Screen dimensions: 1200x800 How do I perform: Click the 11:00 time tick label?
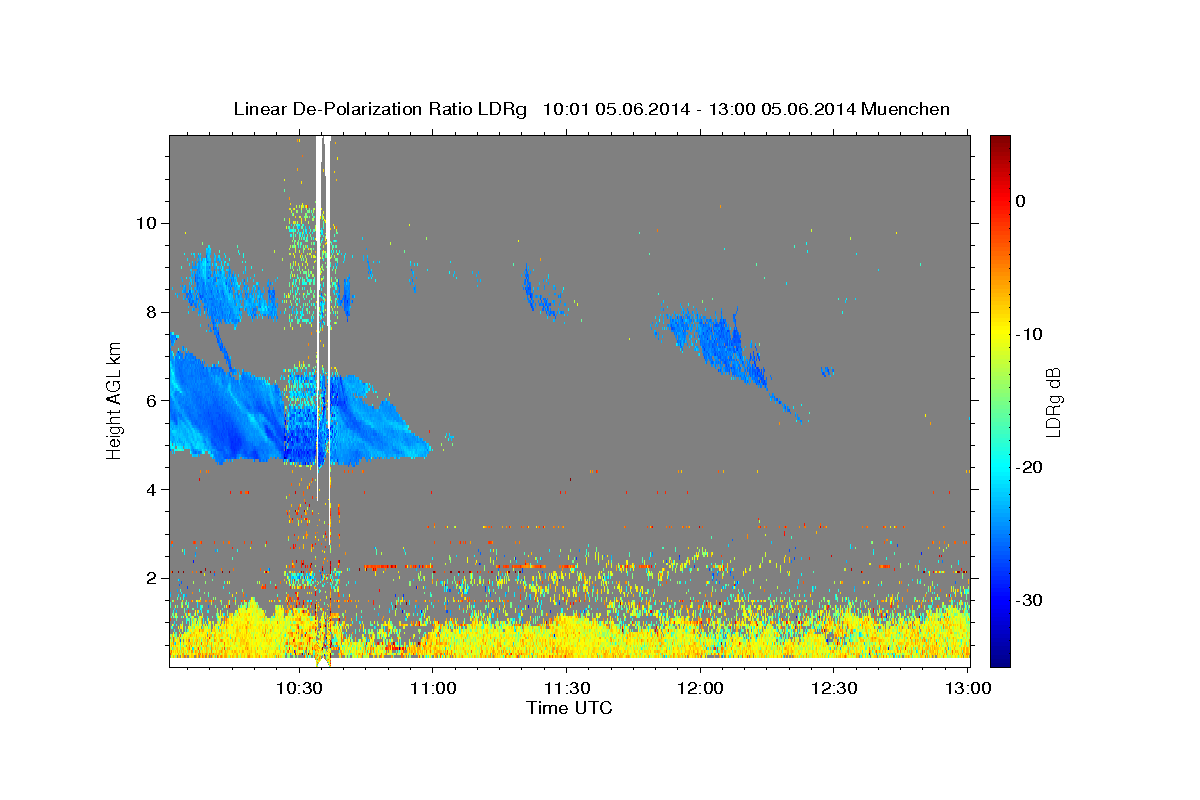[433, 688]
